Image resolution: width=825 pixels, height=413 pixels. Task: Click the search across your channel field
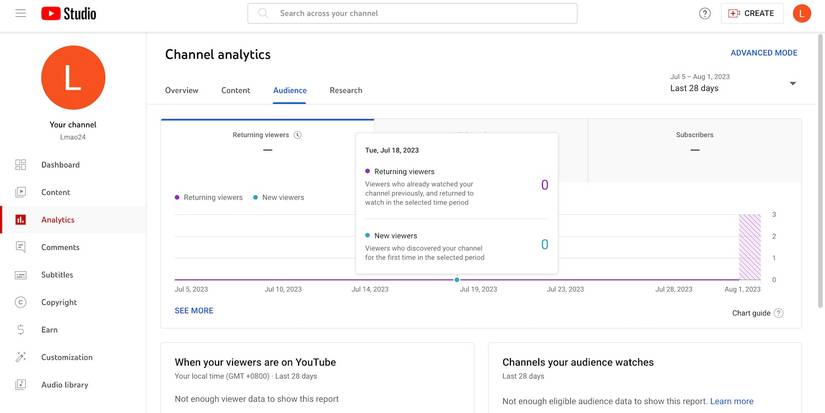click(x=412, y=13)
